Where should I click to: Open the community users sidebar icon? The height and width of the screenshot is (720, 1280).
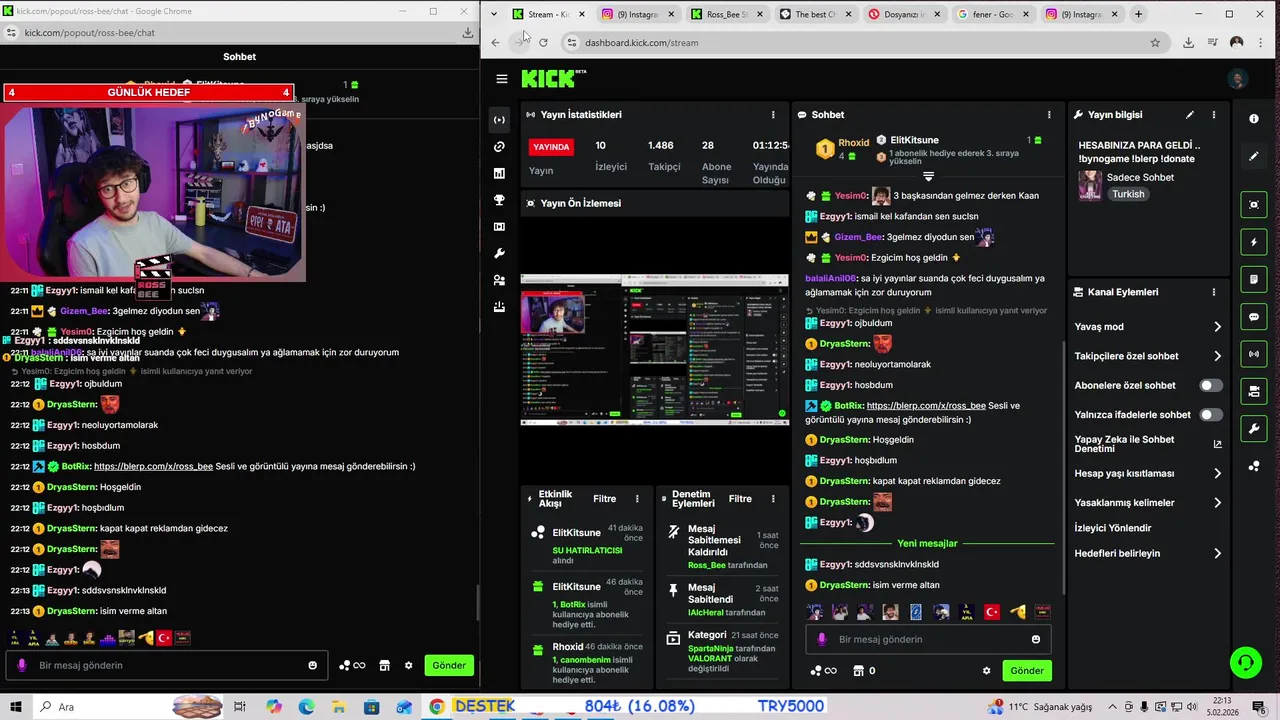click(499, 280)
